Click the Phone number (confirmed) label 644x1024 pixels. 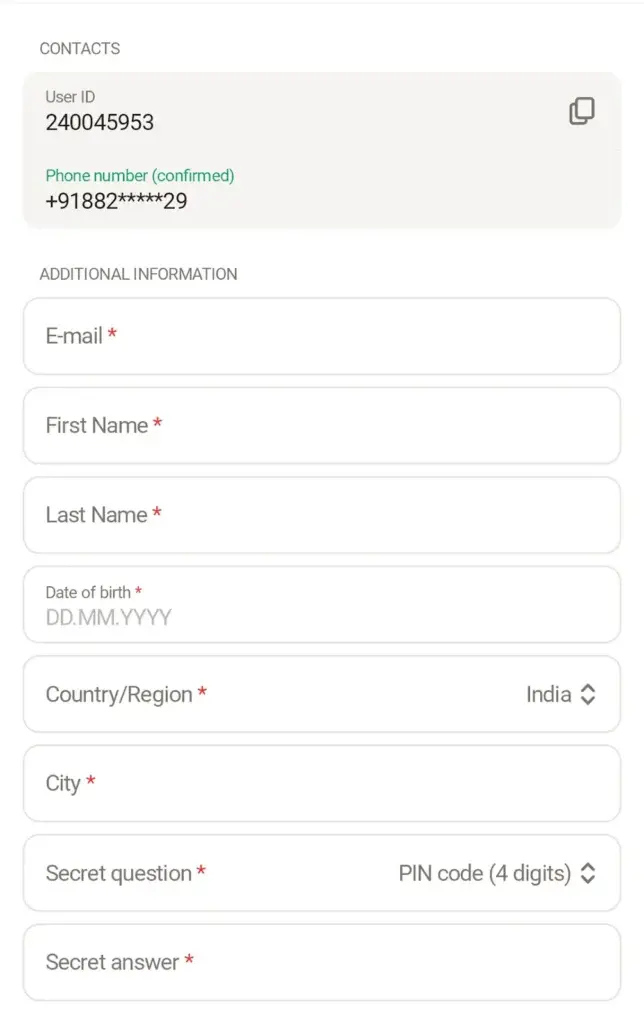[x=140, y=176]
